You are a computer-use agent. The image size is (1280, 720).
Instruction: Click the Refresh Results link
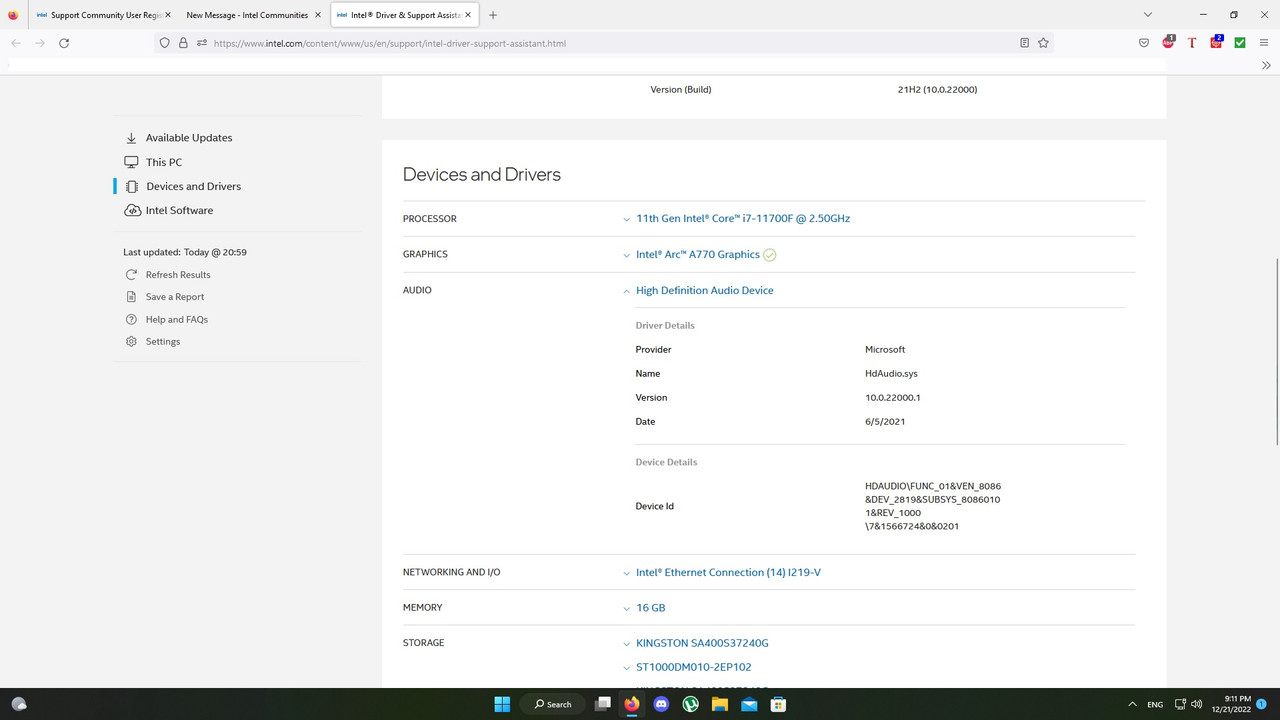(178, 275)
